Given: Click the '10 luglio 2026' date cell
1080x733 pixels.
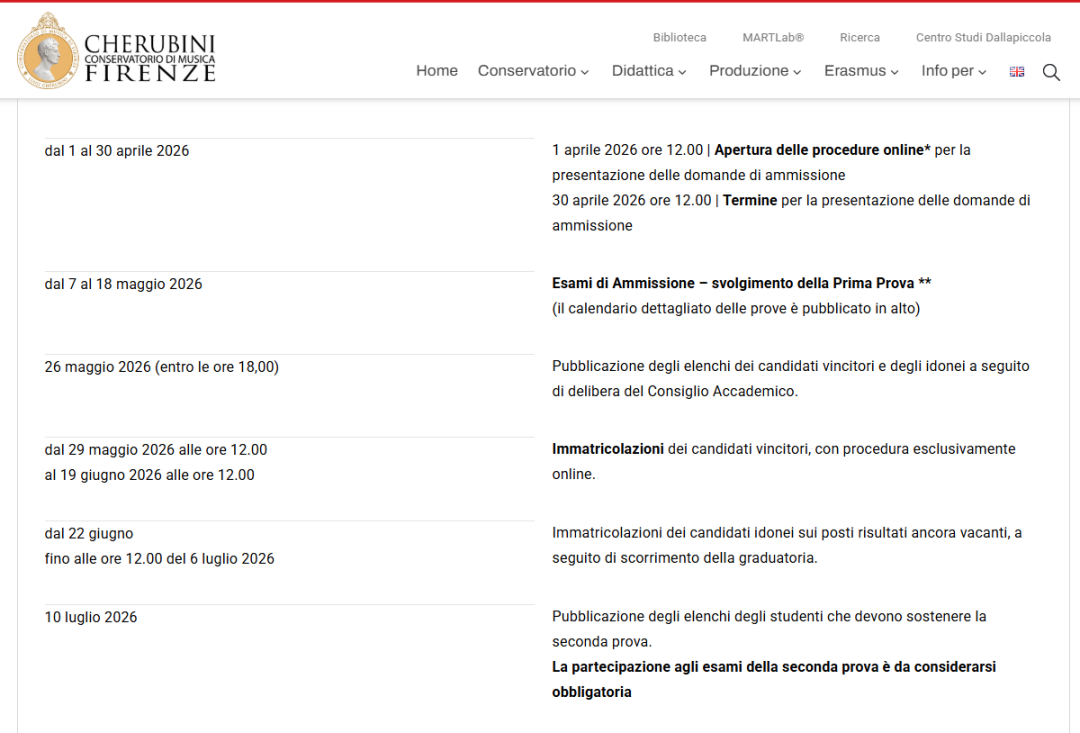Looking at the screenshot, I should (91, 617).
